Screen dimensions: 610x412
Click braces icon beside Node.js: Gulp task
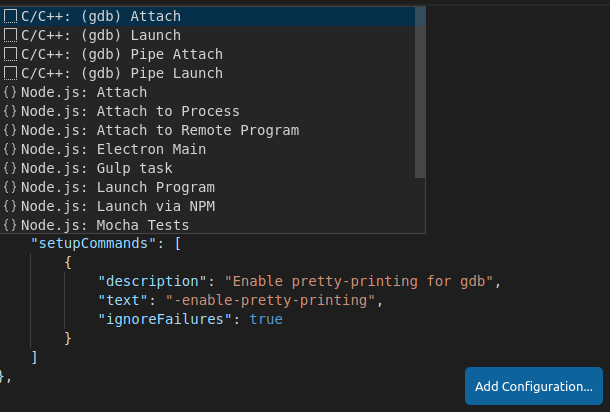(11, 169)
